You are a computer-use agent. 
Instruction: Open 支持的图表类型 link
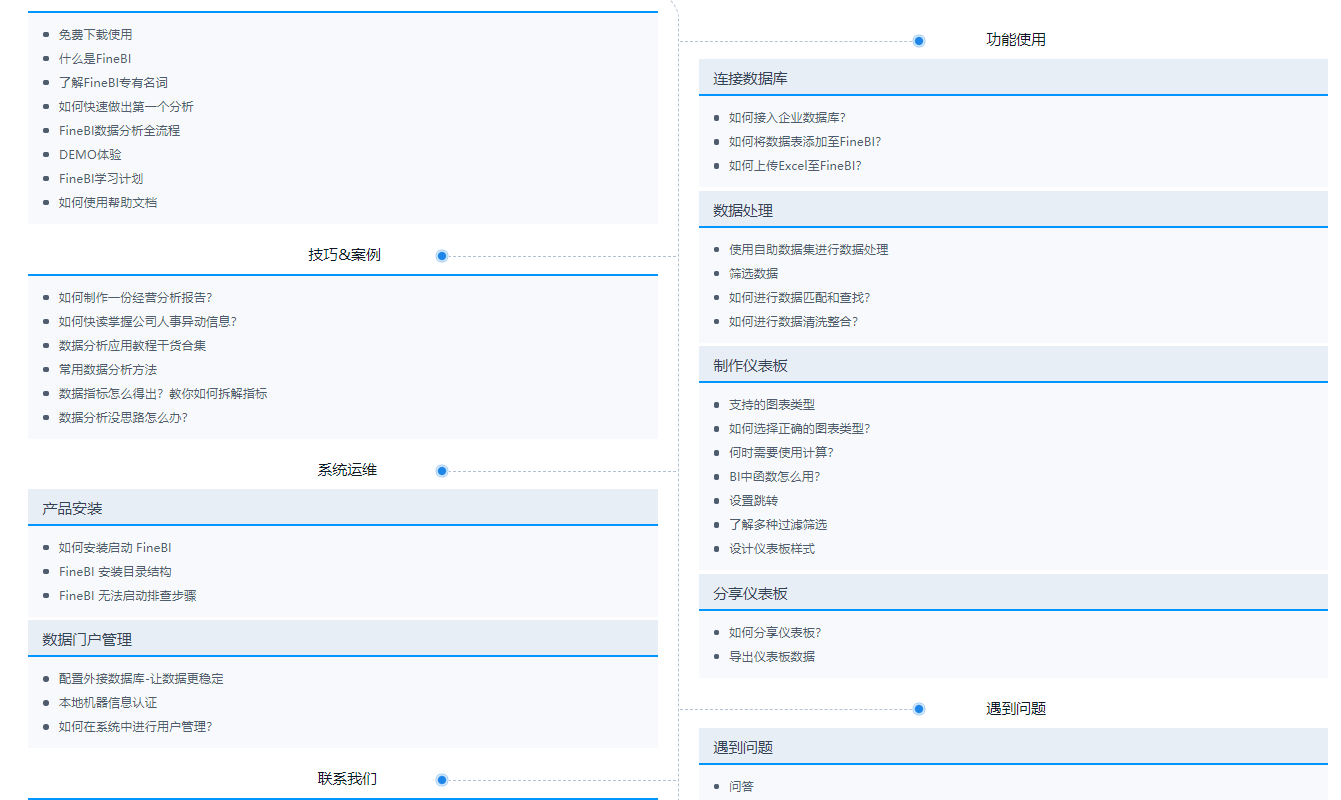[772, 405]
